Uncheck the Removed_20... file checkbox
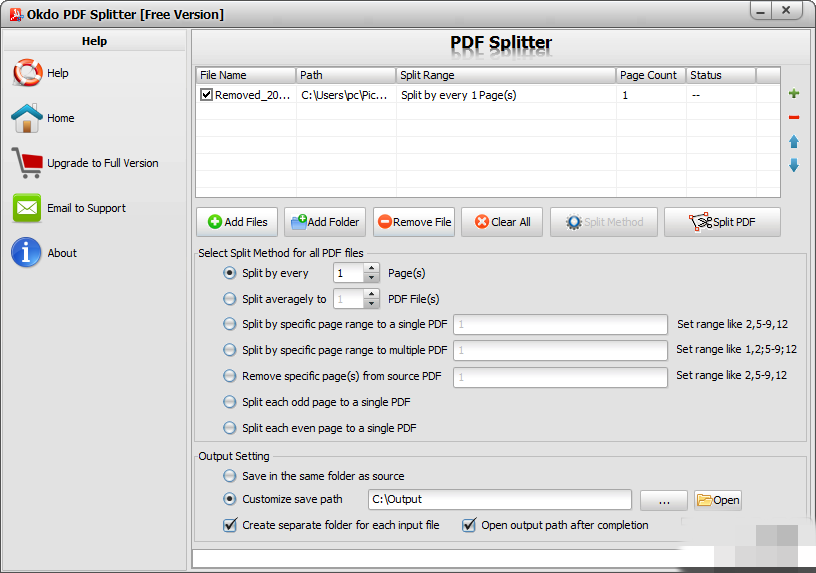The height and width of the screenshot is (573, 816). pos(207,95)
